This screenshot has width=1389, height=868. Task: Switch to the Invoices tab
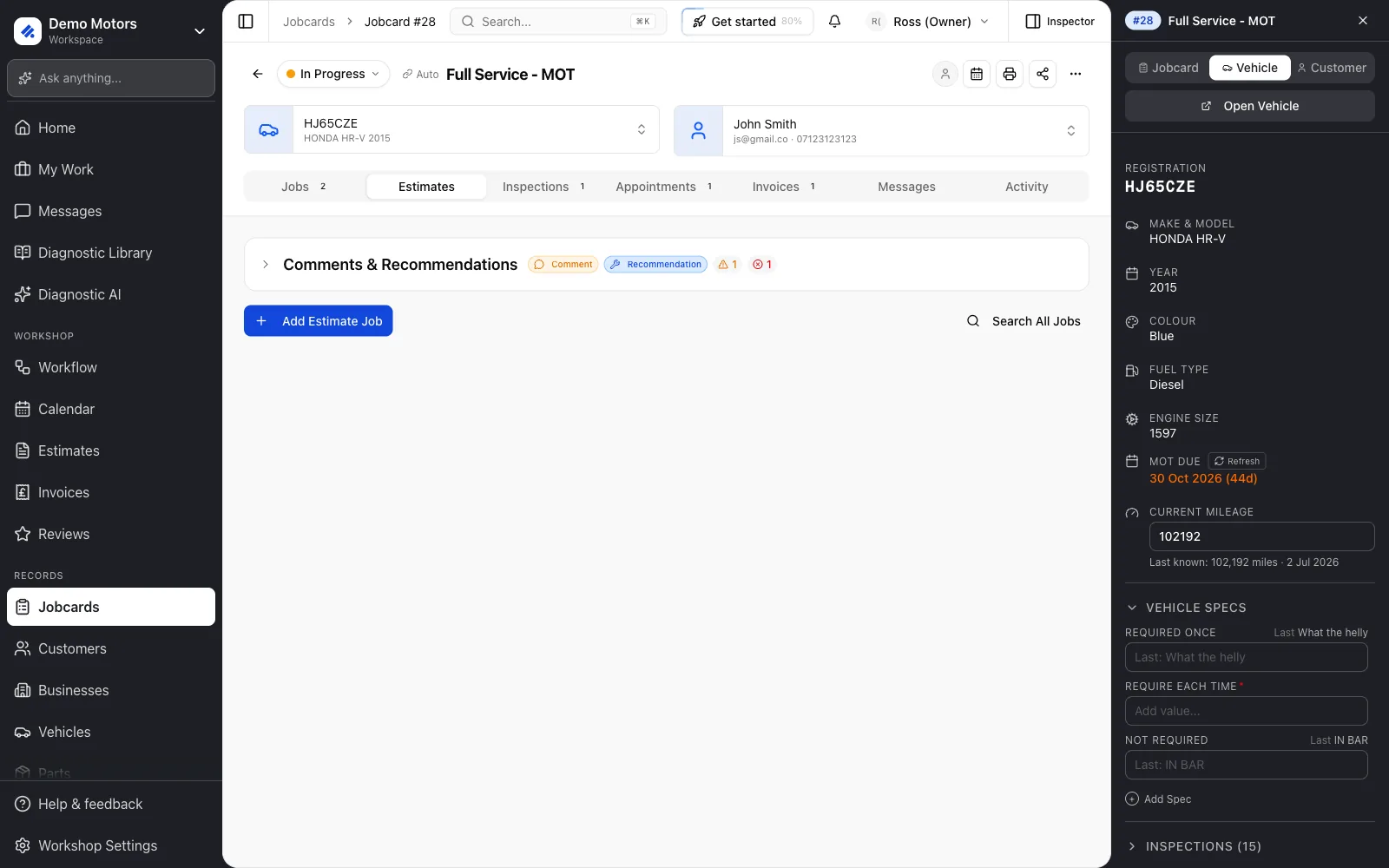coord(785,187)
